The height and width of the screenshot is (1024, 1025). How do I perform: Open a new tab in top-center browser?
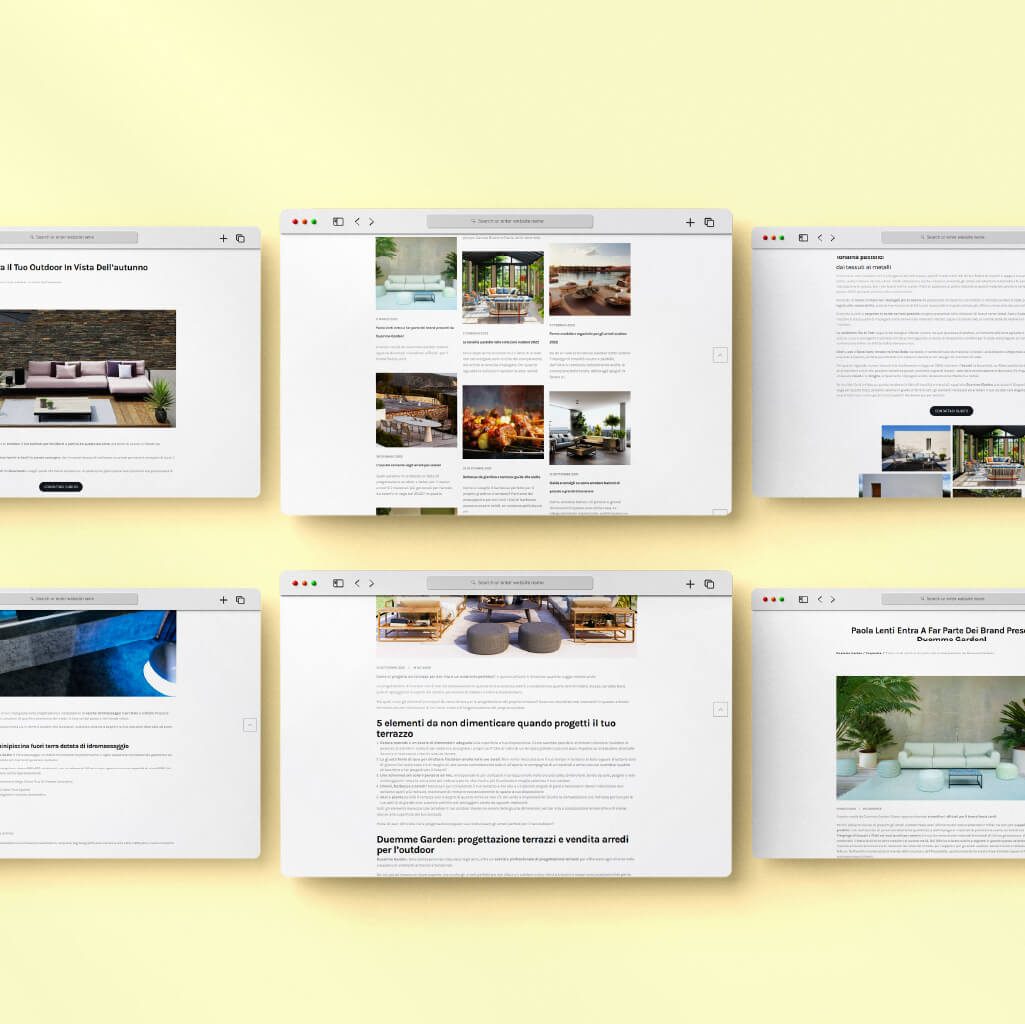tap(690, 222)
